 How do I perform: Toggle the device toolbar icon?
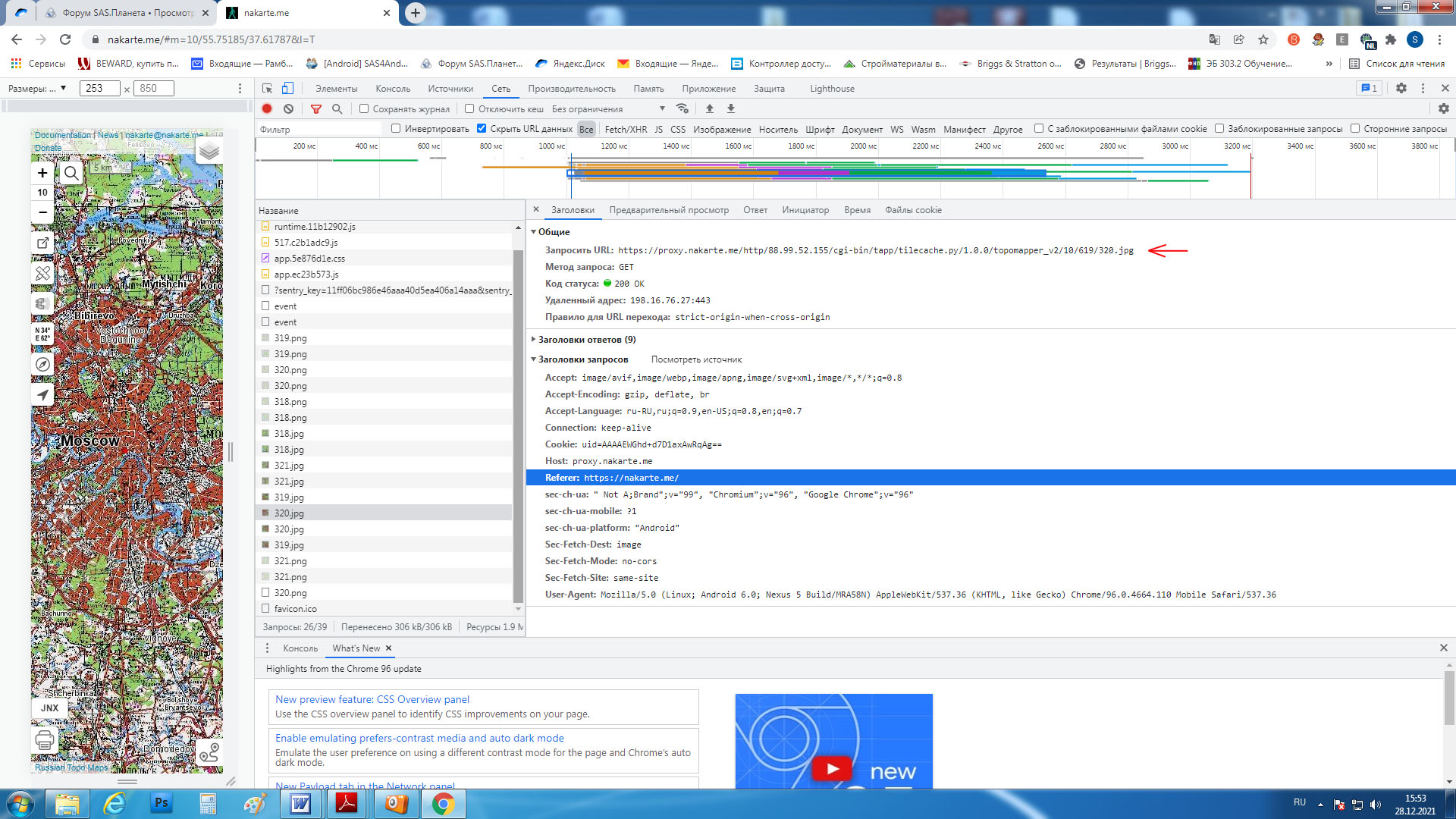287,88
